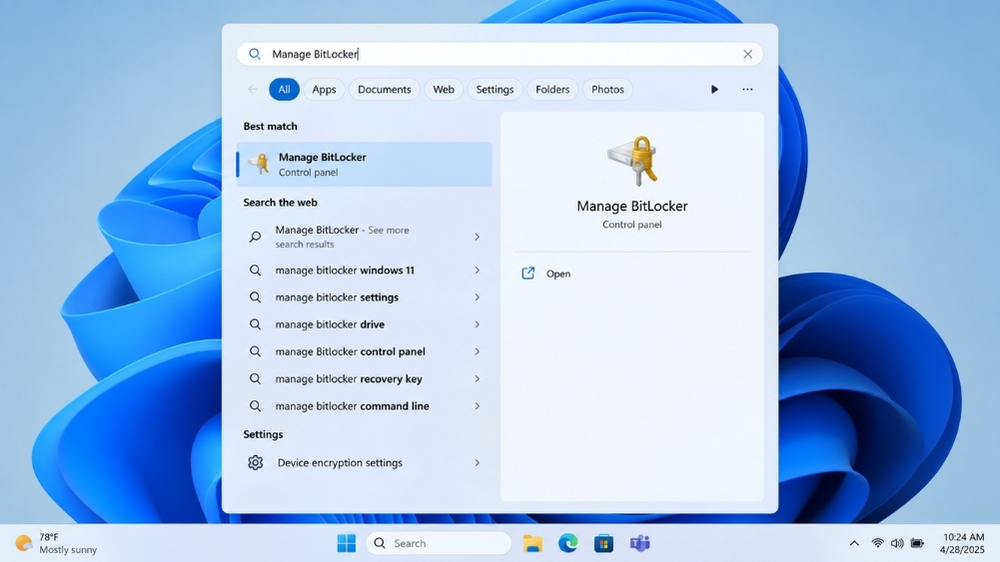Click the large Manage BitLocker padlock icon
Screen dimensions: 1000x562
point(633,160)
